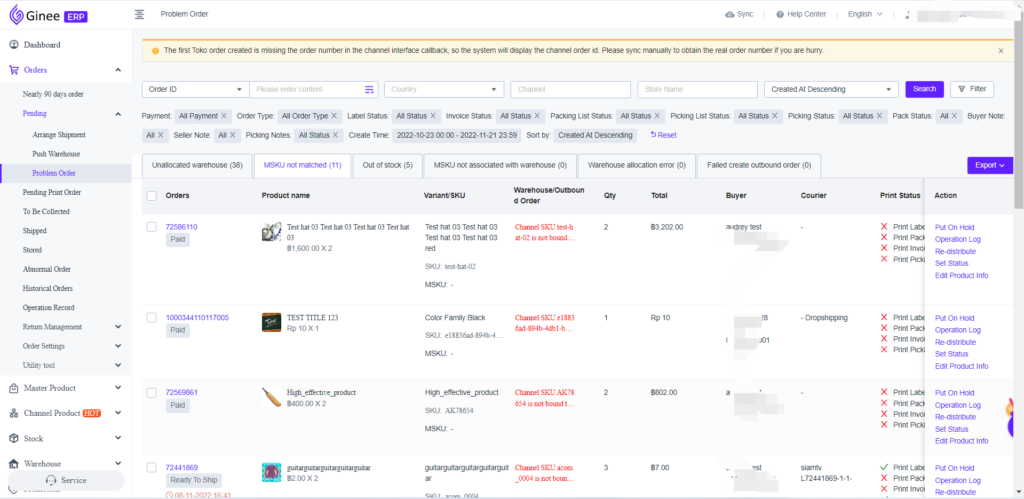Click Re-distribute for order 1000344110117005
Image resolution: width=1024 pixels, height=499 pixels.
[x=955, y=342]
